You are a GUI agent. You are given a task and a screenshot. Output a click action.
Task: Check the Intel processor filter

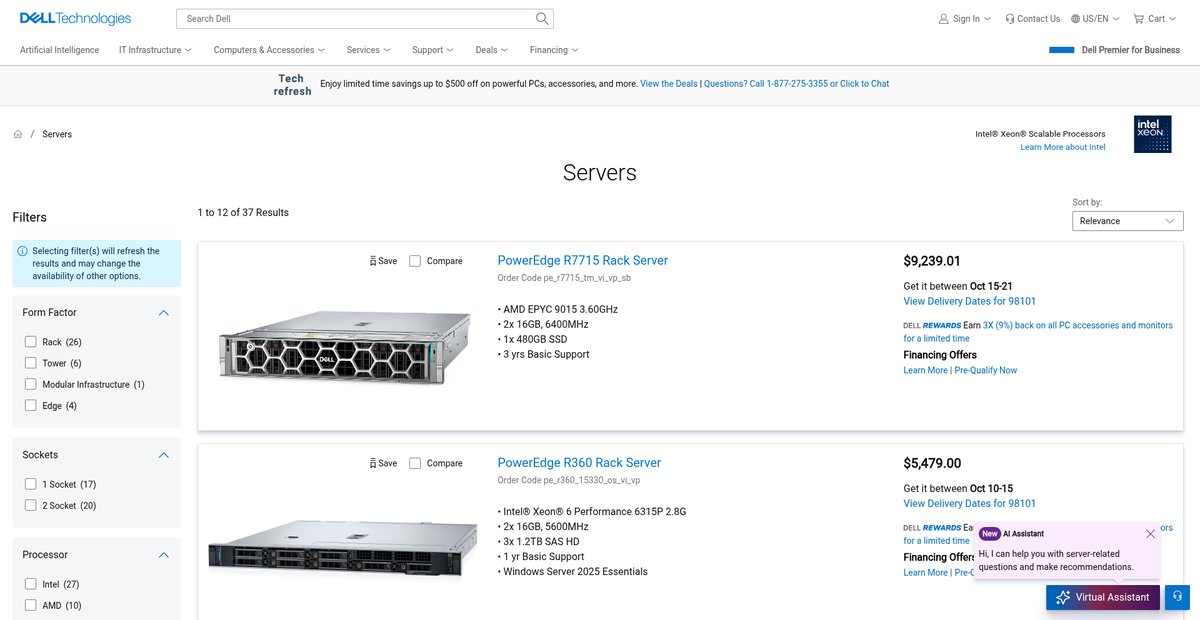[x=31, y=584]
